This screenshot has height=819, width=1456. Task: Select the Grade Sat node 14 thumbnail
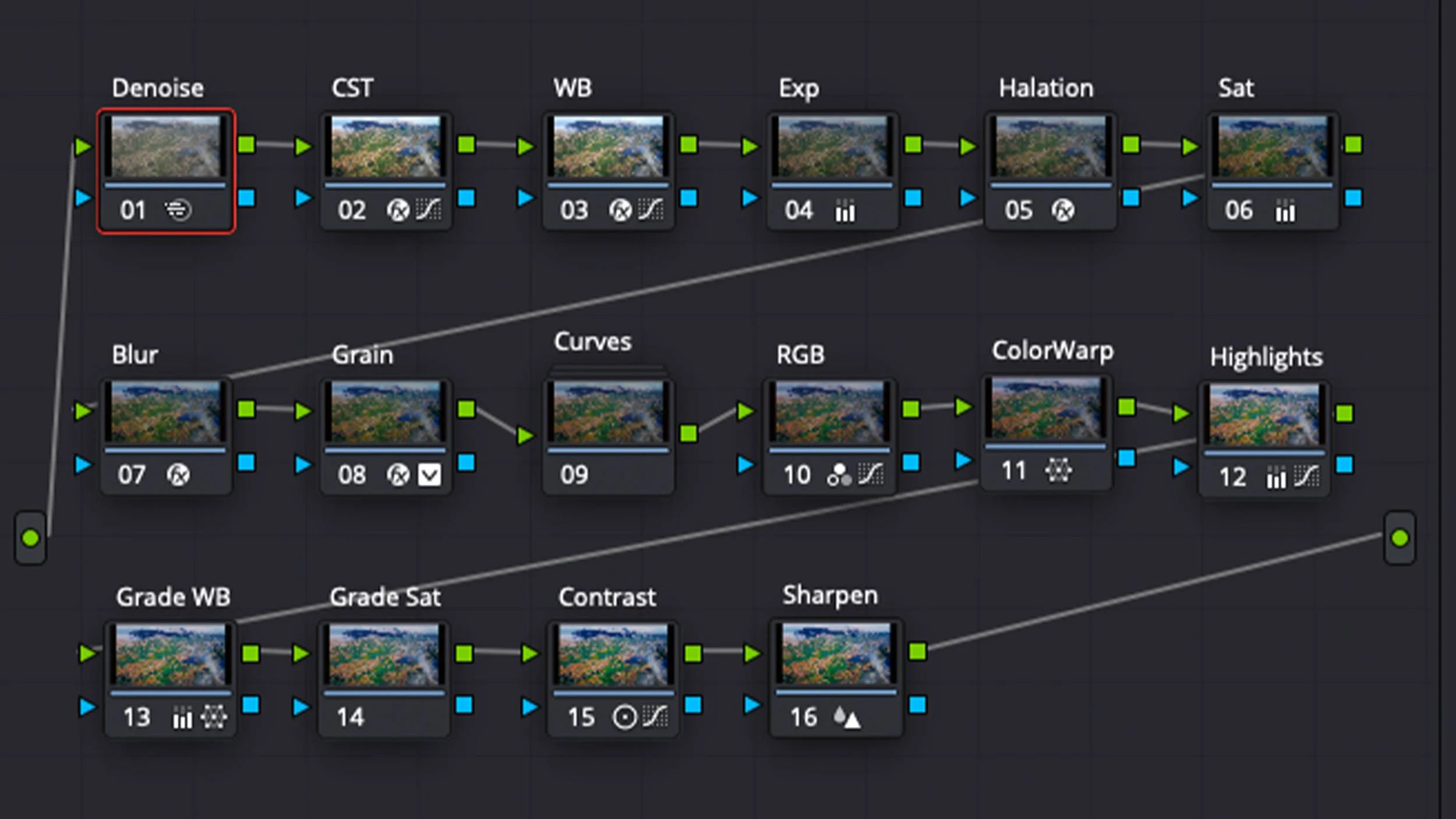tap(384, 655)
